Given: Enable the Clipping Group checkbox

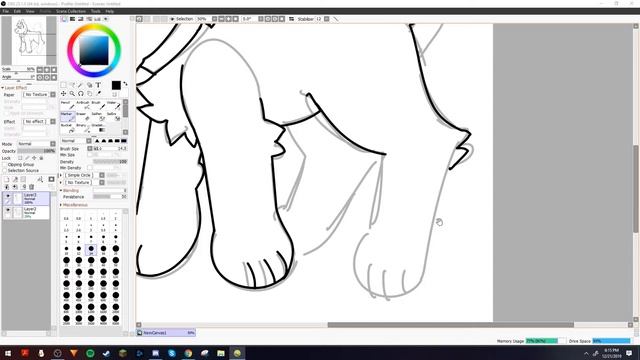Looking at the screenshot, I should click(x=4, y=164).
